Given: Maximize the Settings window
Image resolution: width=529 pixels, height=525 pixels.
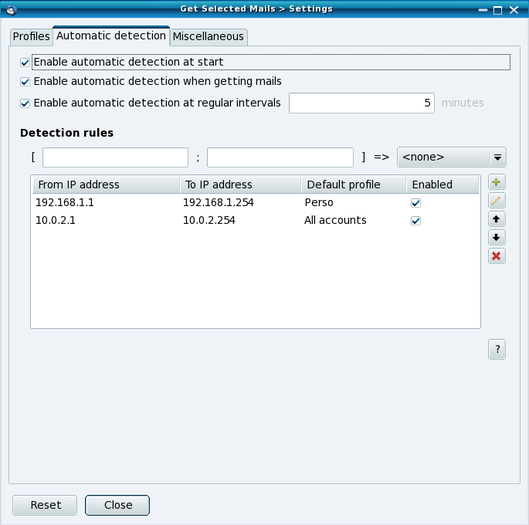Looking at the screenshot, I should (x=498, y=10).
